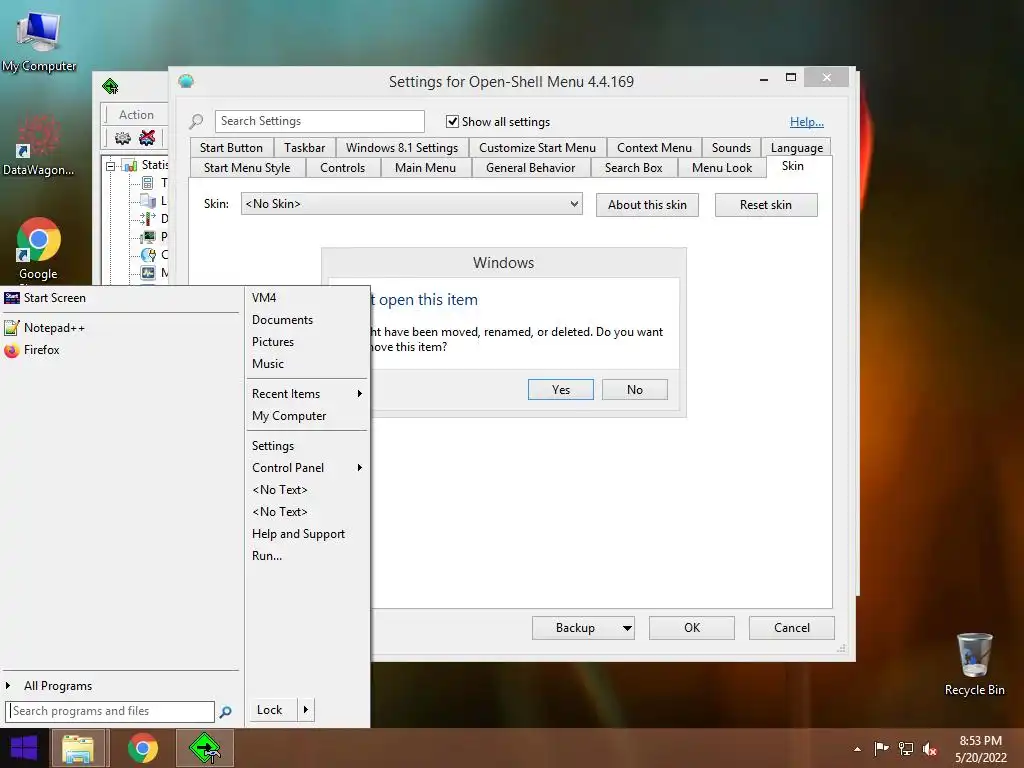Click the red-crossed gear icon in the background window toolbar
Viewport: 1024px width, 768px height.
click(148, 138)
